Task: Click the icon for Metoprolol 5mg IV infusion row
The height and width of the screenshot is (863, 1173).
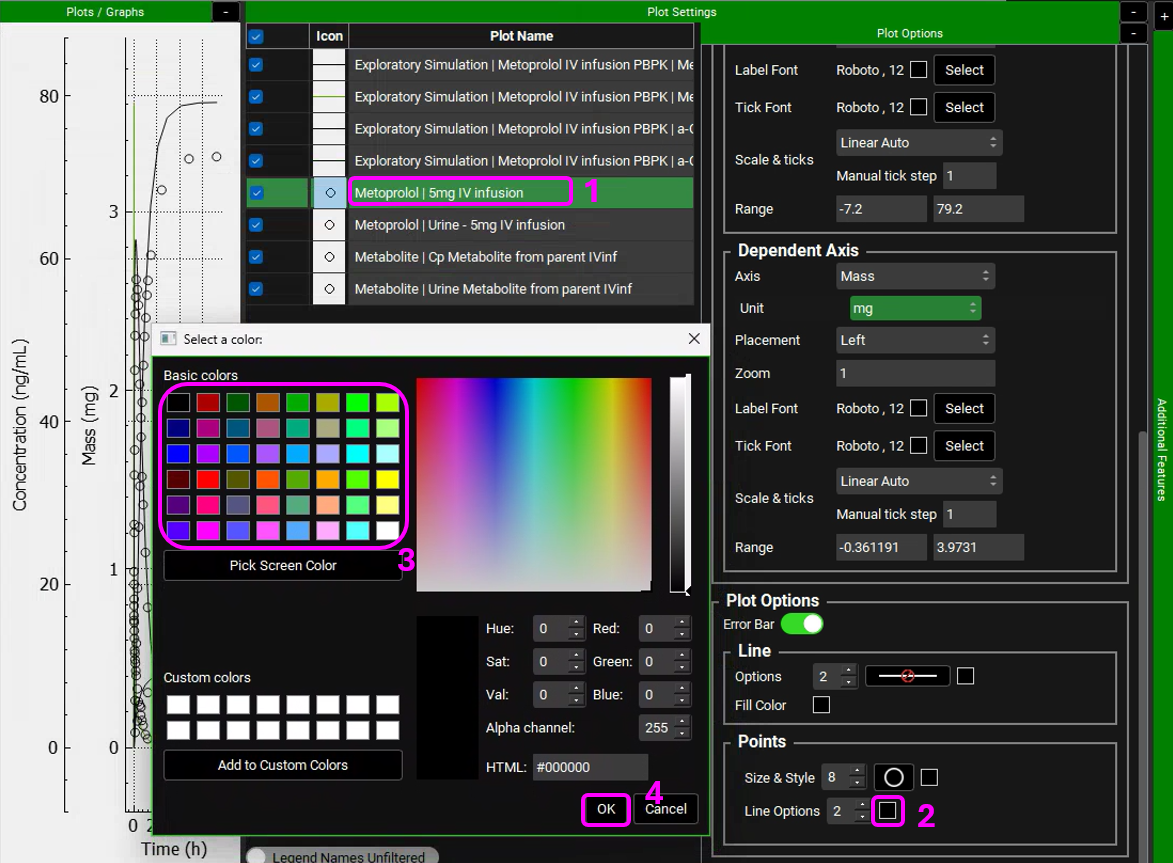Action: 329,193
